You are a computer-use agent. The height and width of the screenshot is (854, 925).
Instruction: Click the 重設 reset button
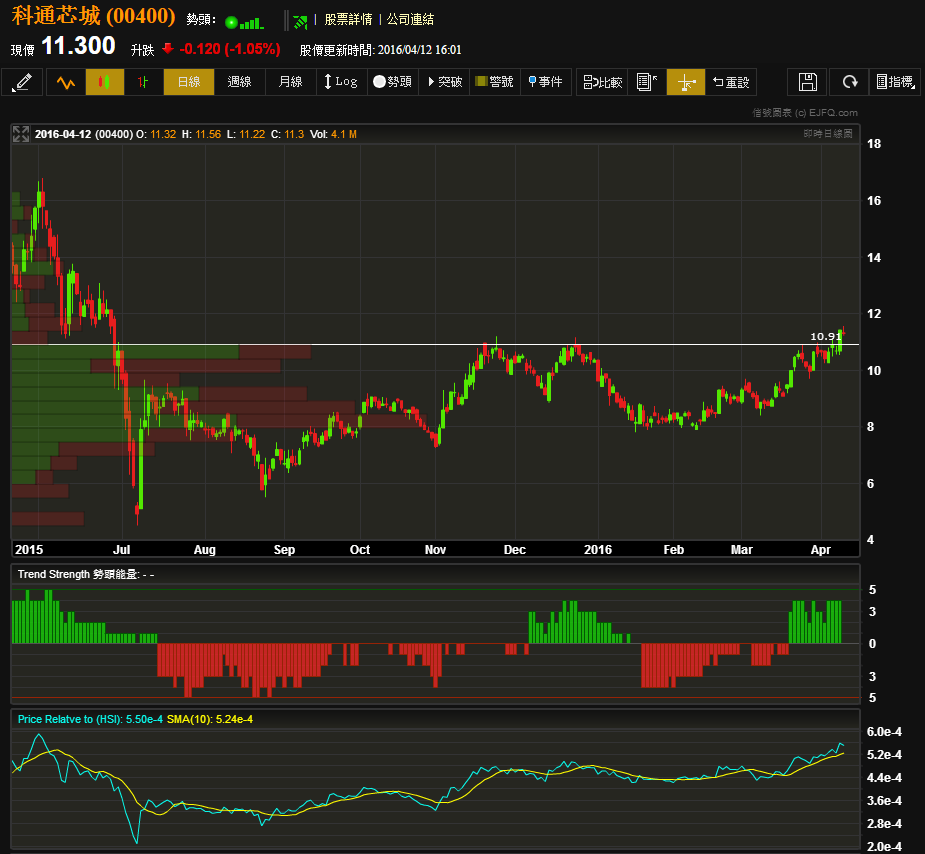tap(731, 82)
